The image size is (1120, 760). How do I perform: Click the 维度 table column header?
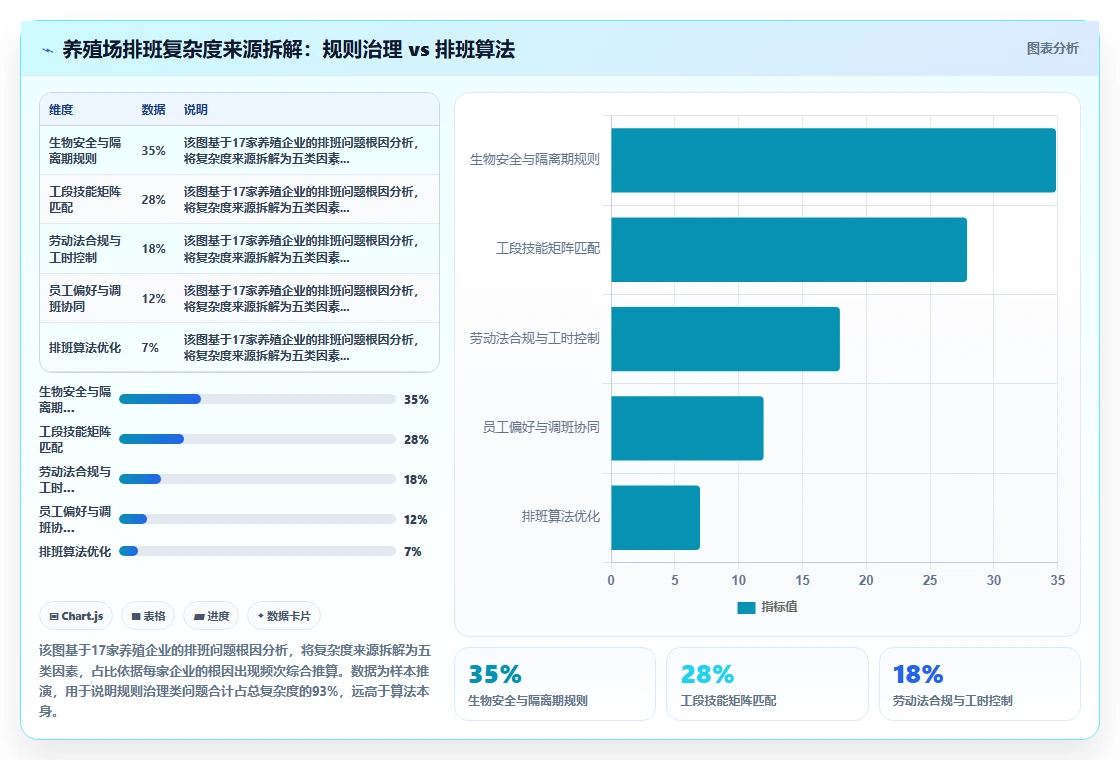tap(61, 109)
